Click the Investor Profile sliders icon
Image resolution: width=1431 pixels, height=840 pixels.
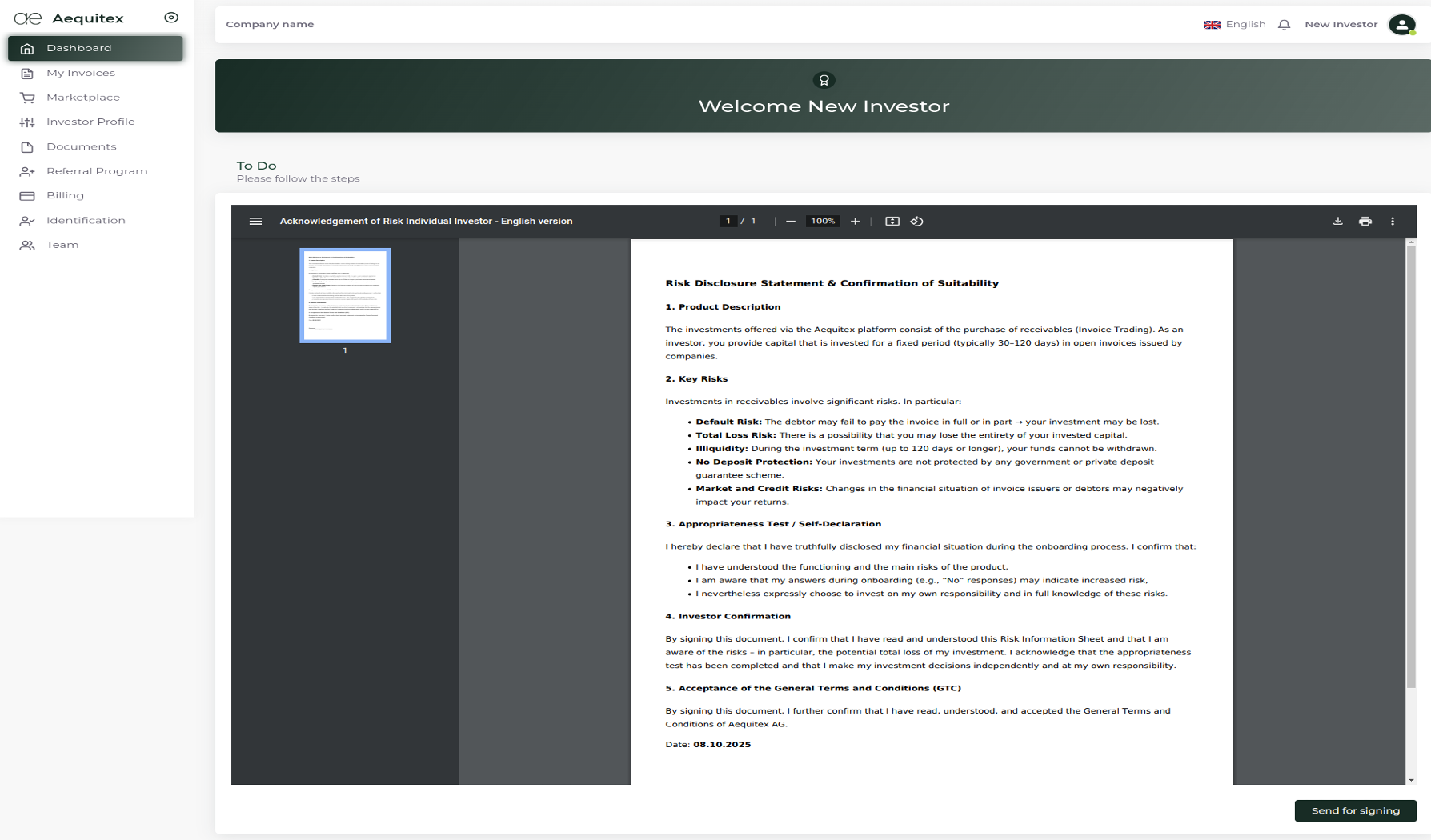[x=27, y=122]
